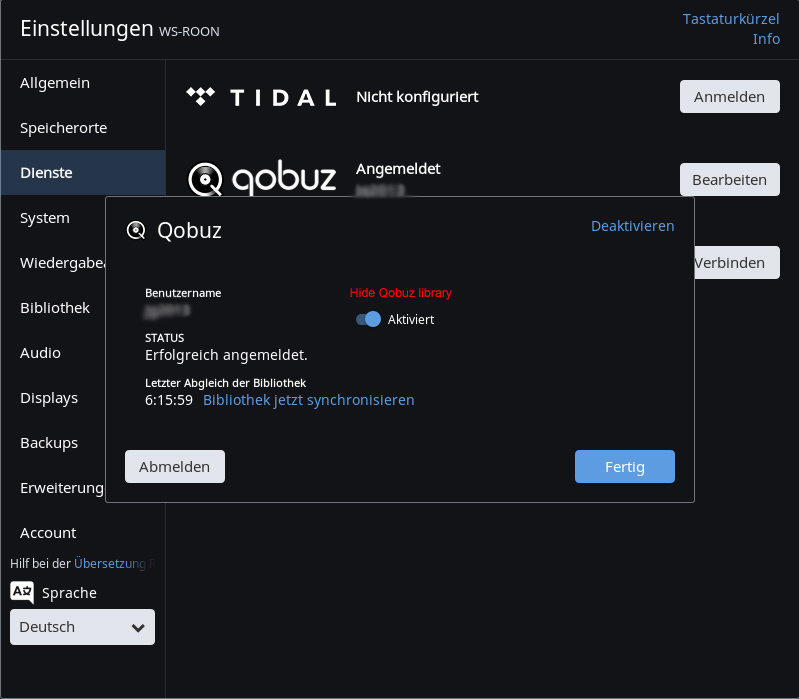
Task: Click the Deaktivieren link
Action: [x=632, y=226]
